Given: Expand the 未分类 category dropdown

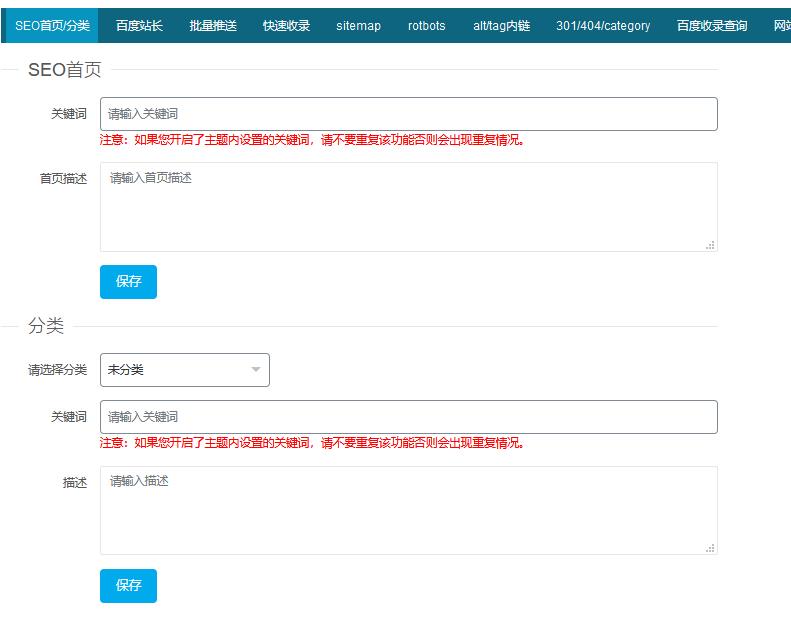Looking at the screenshot, I should pyautogui.click(x=185, y=370).
